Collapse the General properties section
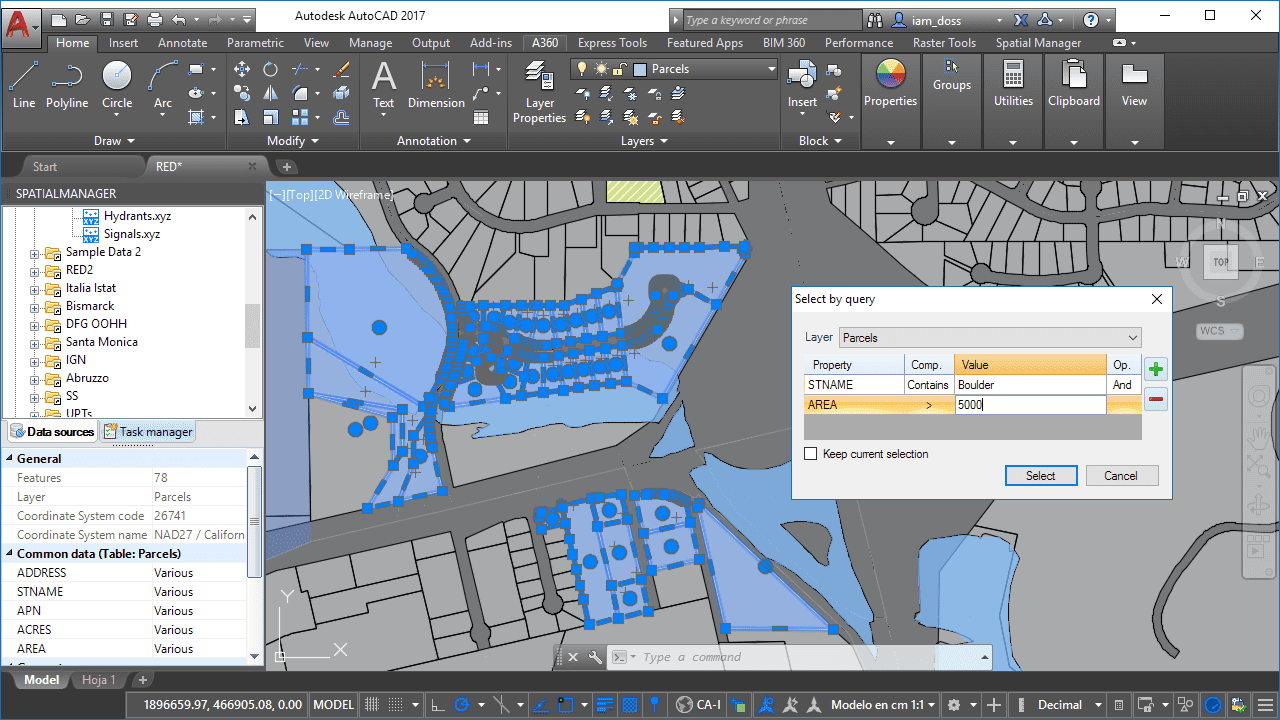Image resolution: width=1280 pixels, height=720 pixels. coord(10,459)
